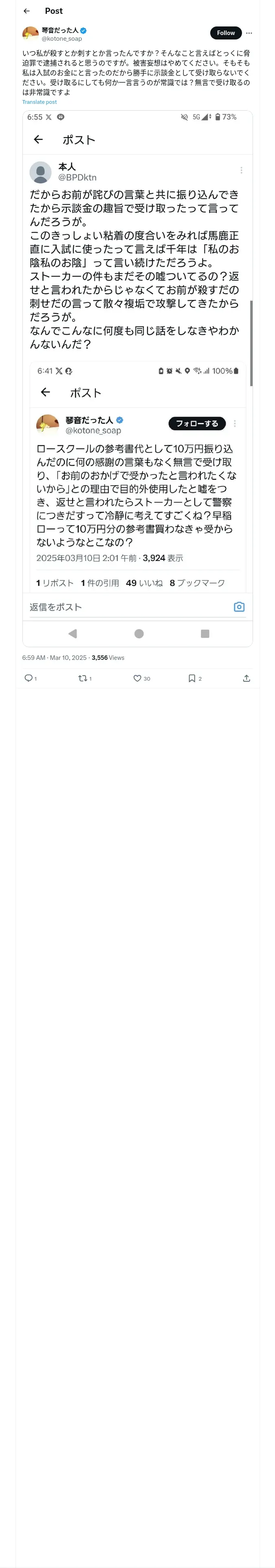Open 琴音だった人's profile avatar at the top
This screenshot has height=1568, width=275.
click(x=31, y=33)
